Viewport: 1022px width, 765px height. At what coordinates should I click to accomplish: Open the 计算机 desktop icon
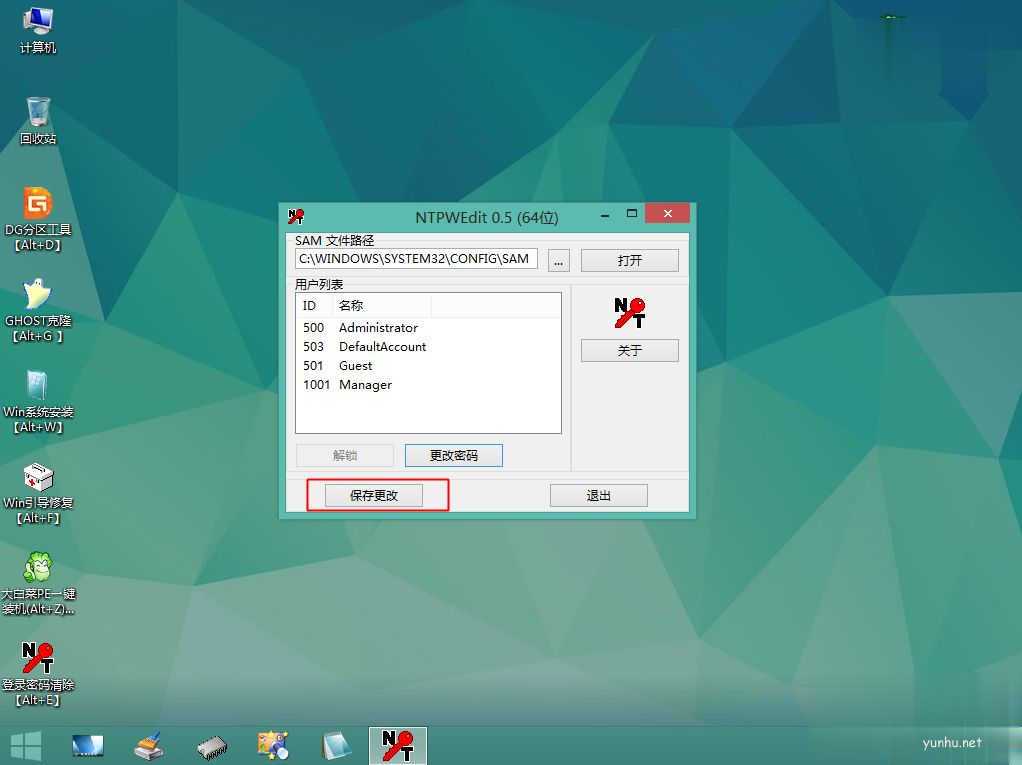[37, 30]
